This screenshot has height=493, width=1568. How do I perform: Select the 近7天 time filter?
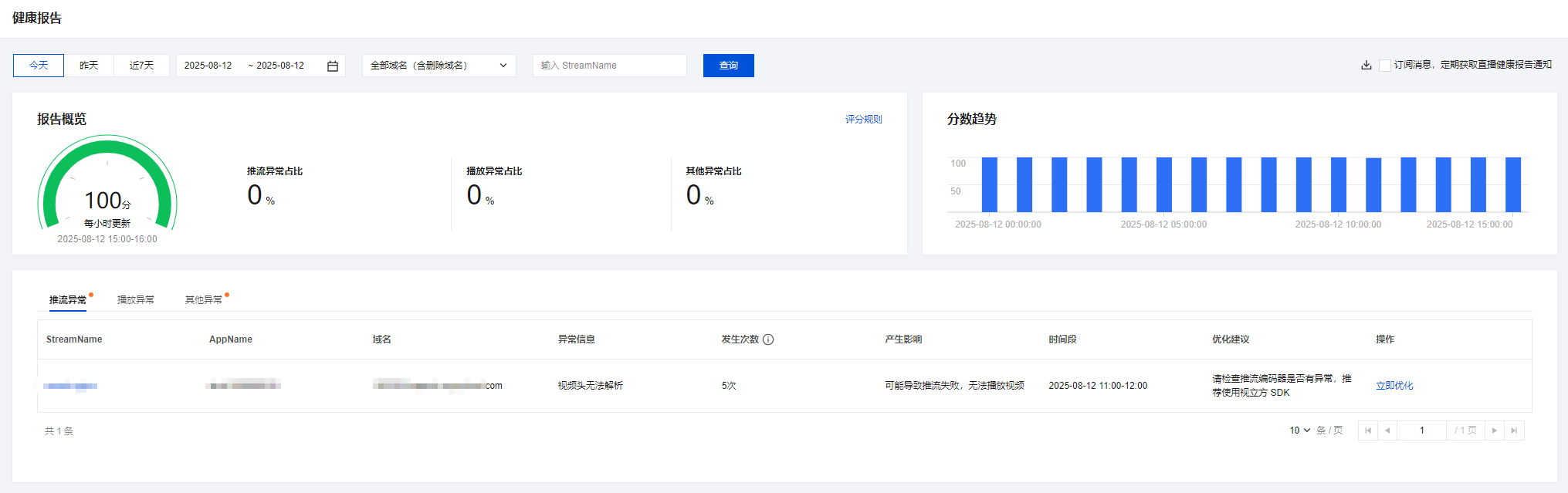pos(141,66)
